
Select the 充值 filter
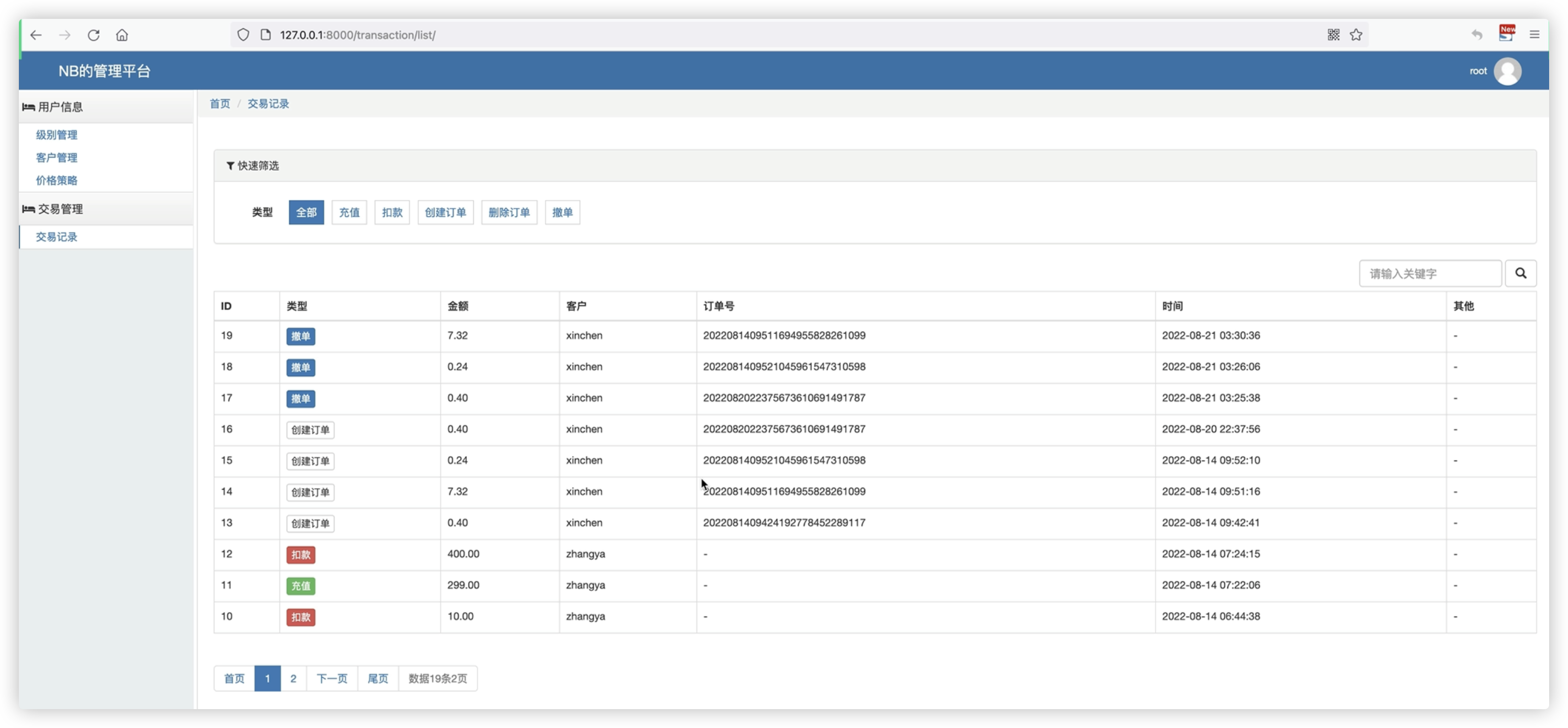pyautogui.click(x=349, y=212)
